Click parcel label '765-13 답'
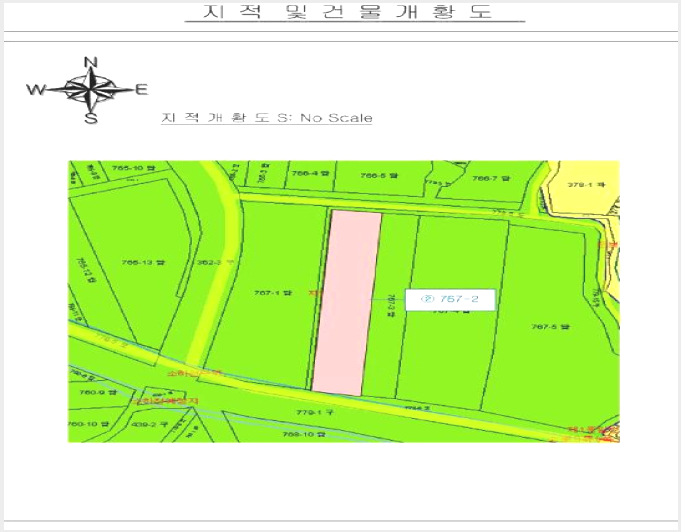This screenshot has width=681, height=532. coord(143,262)
